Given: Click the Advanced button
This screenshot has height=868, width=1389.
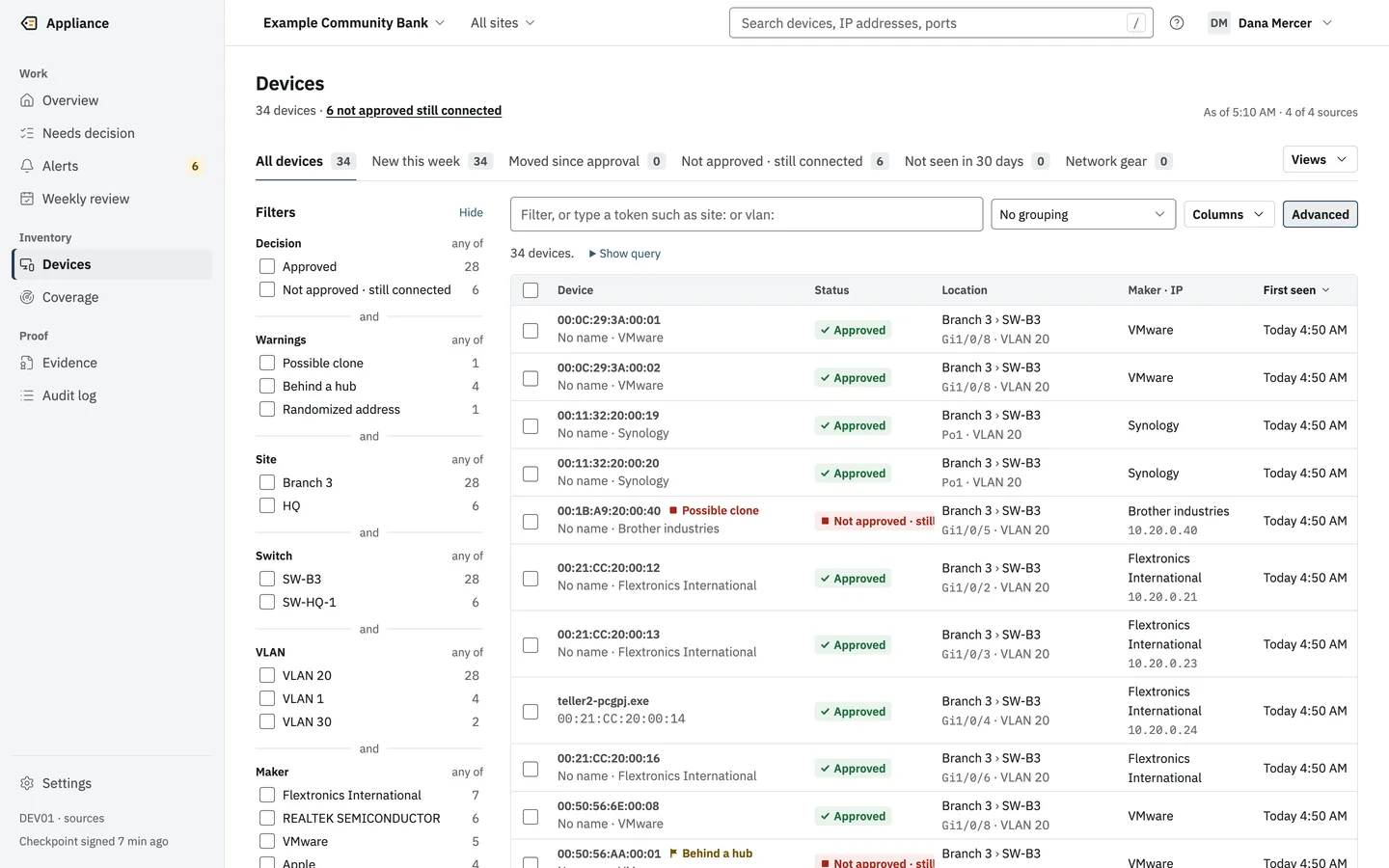Looking at the screenshot, I should coord(1321,214).
